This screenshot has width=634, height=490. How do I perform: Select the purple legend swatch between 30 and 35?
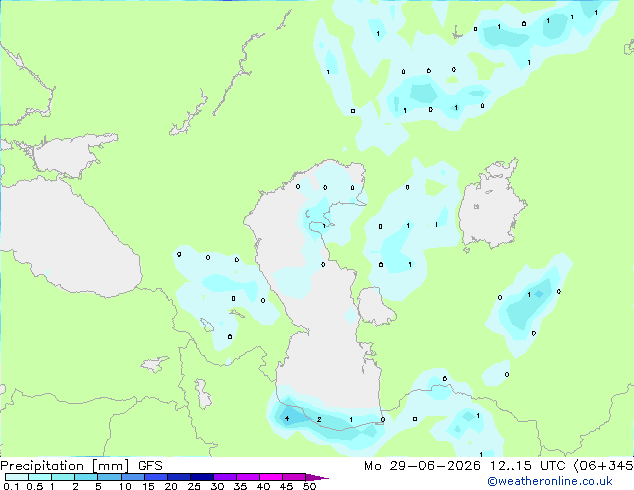(x=224, y=477)
